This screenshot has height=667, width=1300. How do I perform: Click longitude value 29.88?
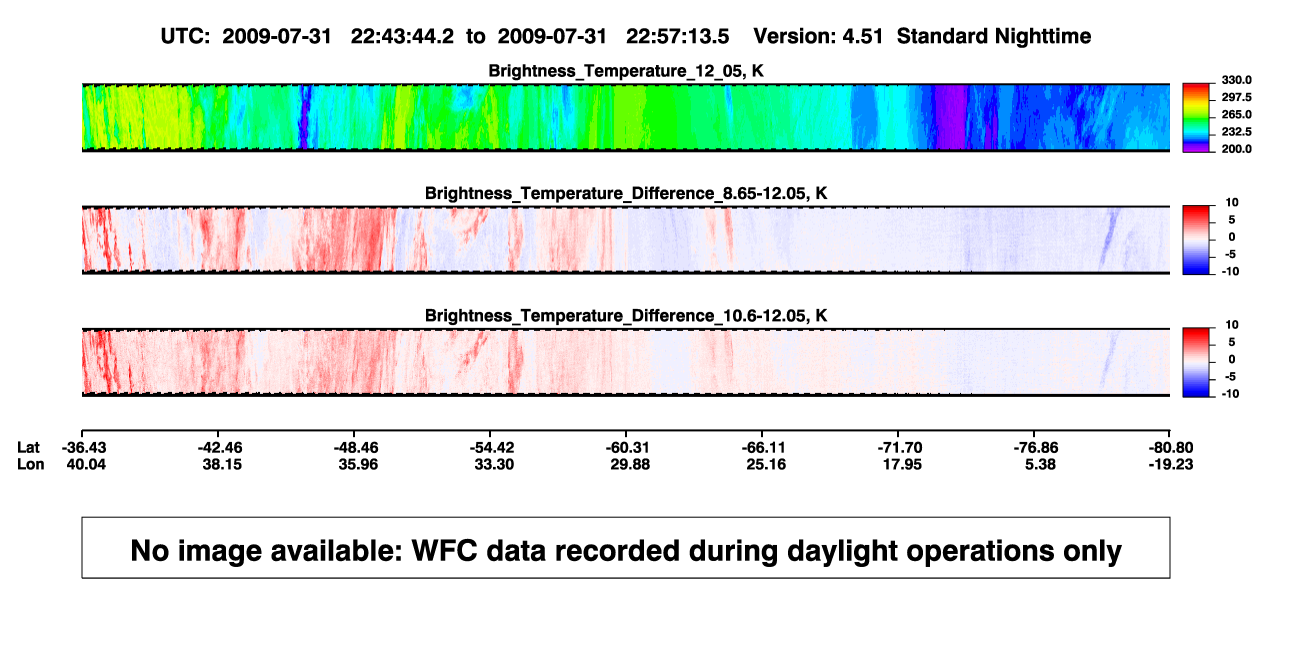[x=630, y=464]
